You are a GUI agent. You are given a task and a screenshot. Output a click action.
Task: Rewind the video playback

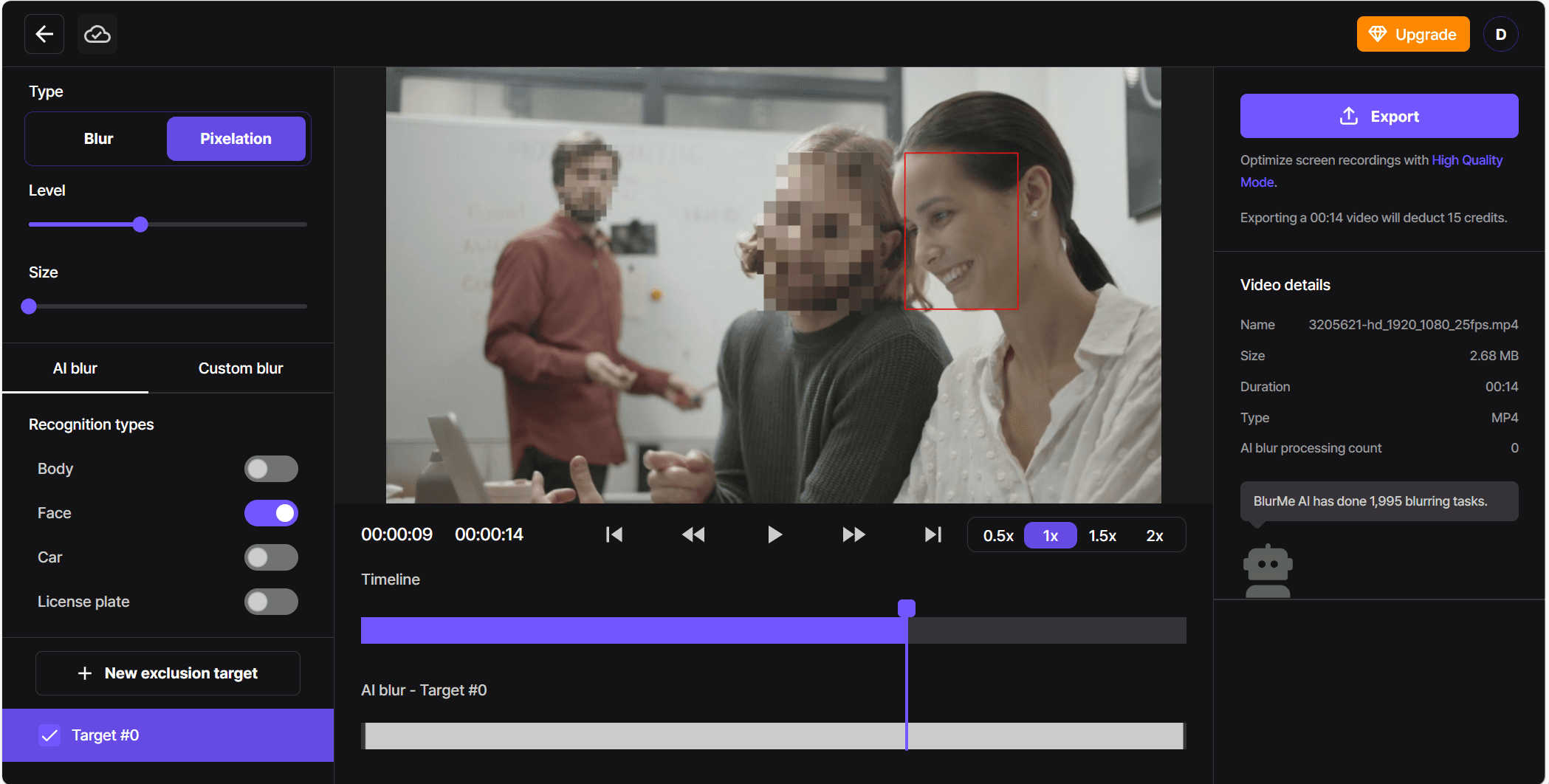693,534
